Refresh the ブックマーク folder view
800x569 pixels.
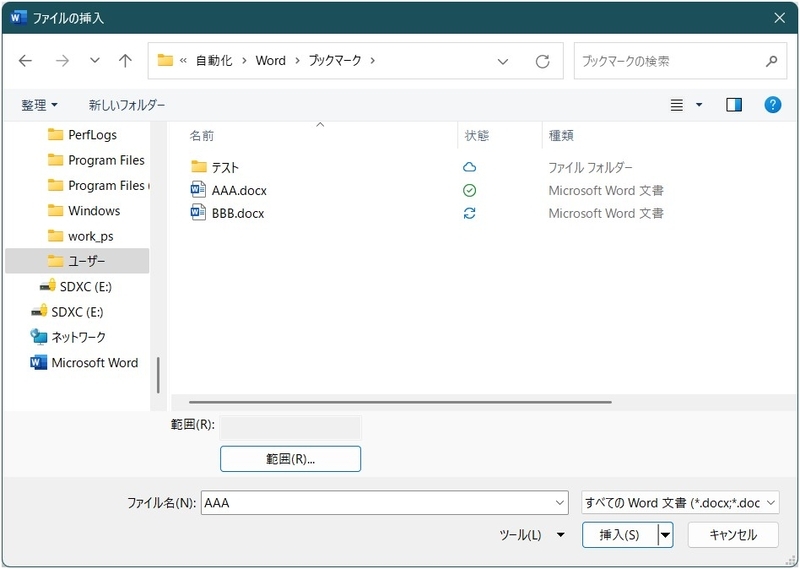(x=542, y=61)
